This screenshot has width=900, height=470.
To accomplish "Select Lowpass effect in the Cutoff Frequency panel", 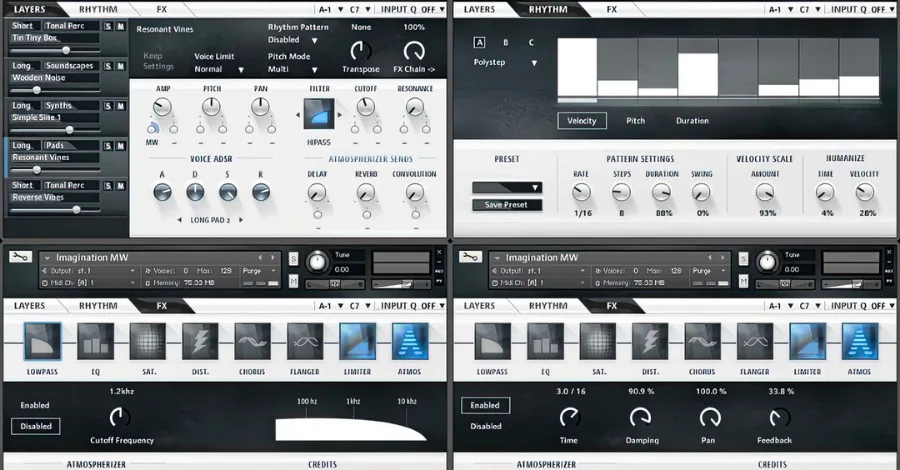I will pos(42,341).
